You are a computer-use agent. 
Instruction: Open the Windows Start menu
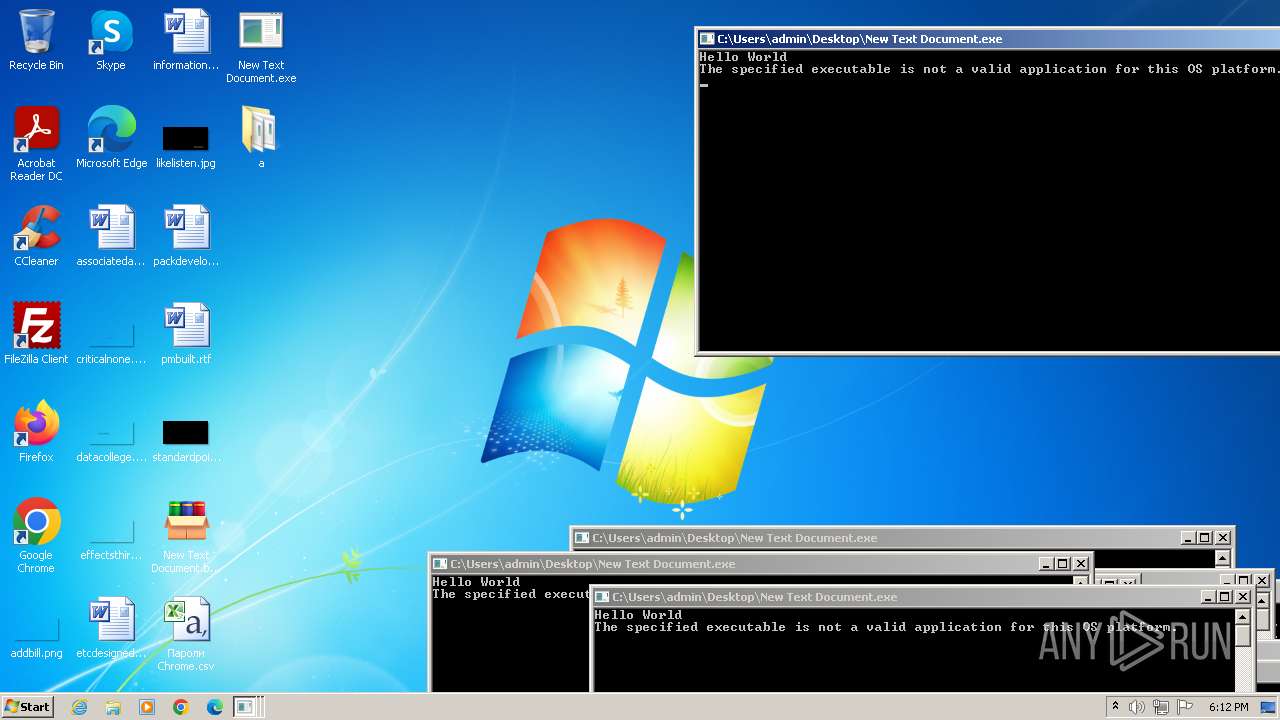[28, 707]
